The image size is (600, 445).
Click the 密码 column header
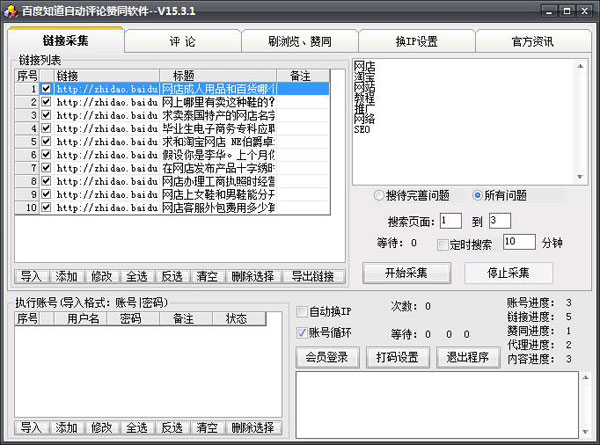133,318
